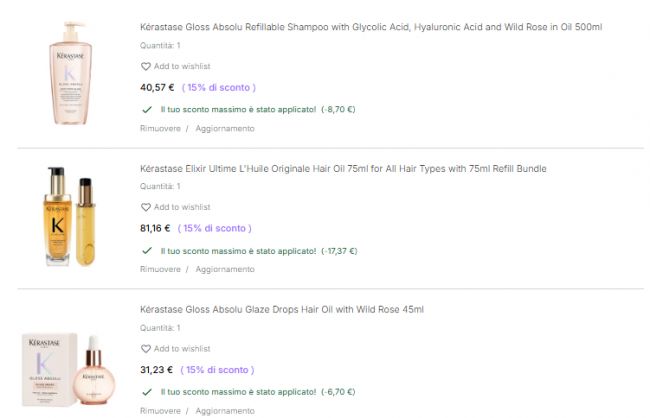The width and height of the screenshot is (650, 418).
Task: Open Kérastase Gloss Absolu Refillable Shampoo title link
Action: pos(371,27)
